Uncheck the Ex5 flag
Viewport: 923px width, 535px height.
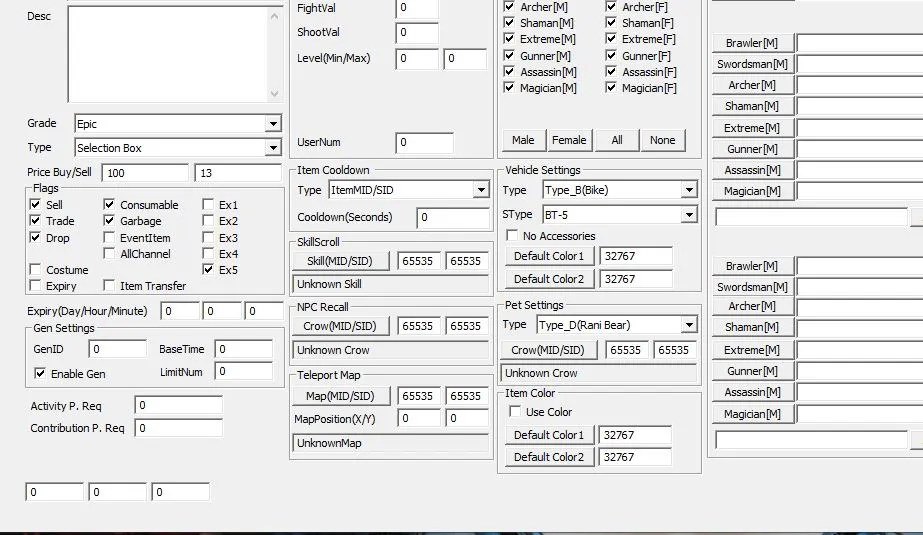point(208,270)
